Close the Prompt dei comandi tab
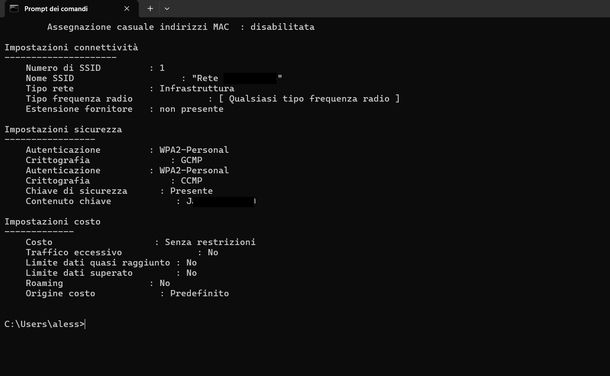Screen dimensions: 610x376 pyautogui.click(x=126, y=9)
